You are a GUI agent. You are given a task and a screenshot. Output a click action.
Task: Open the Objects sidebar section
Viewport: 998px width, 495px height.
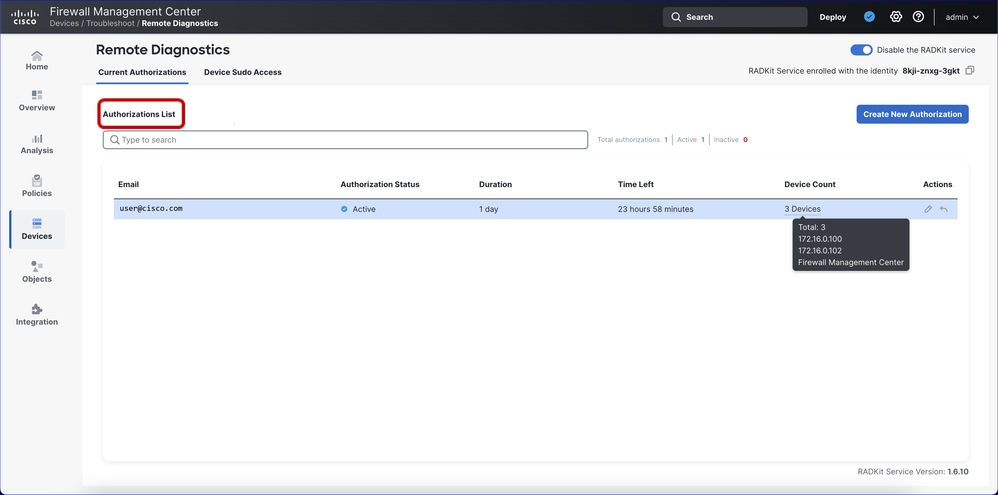[x=37, y=272]
